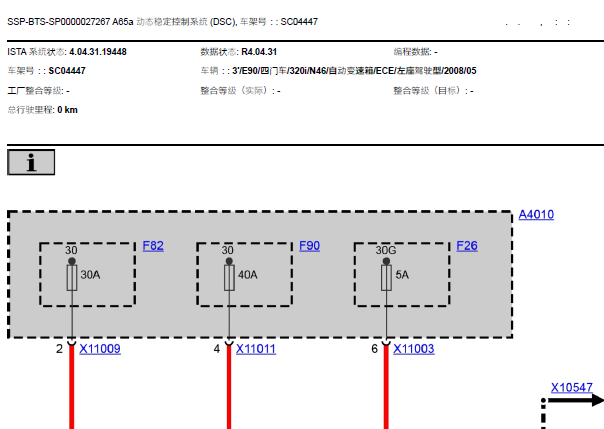The width and height of the screenshot is (604, 429).
Task: Click the 30A fuse symbol in F82
Action: (72, 277)
